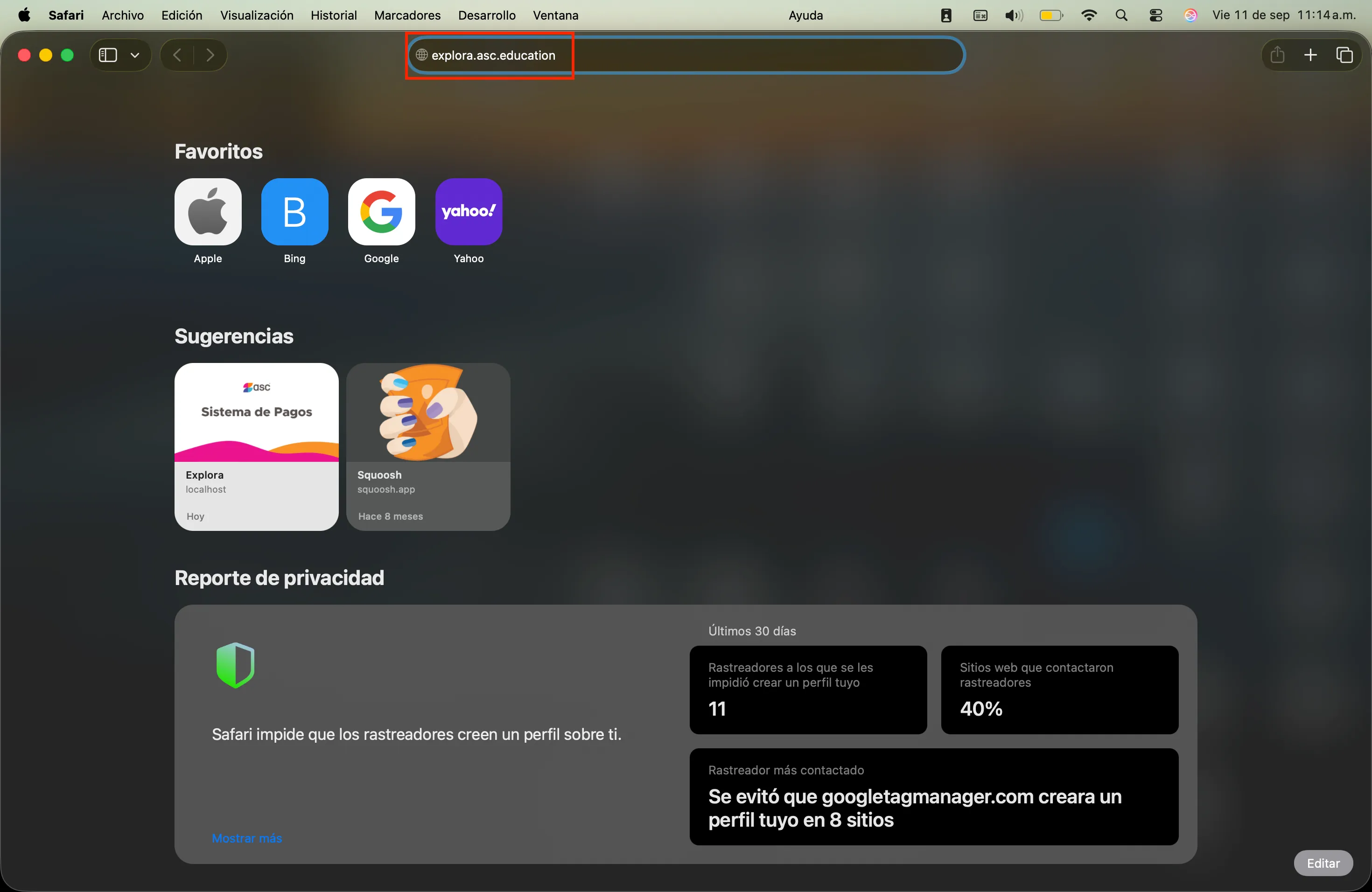Click the privacy shield icon

point(235,665)
